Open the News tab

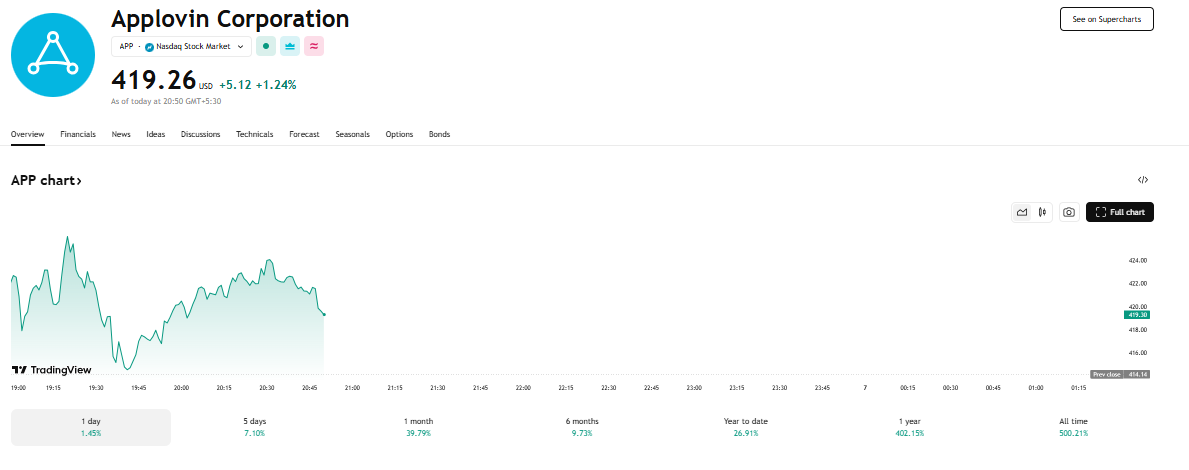(121, 134)
